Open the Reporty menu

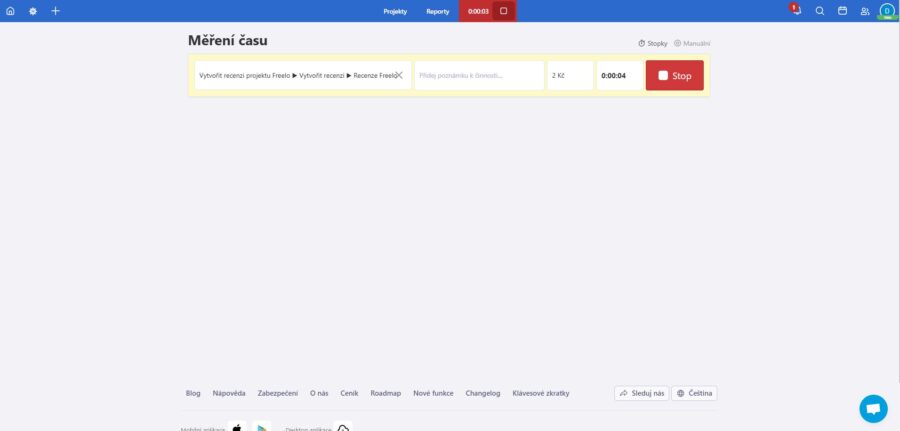click(x=437, y=11)
